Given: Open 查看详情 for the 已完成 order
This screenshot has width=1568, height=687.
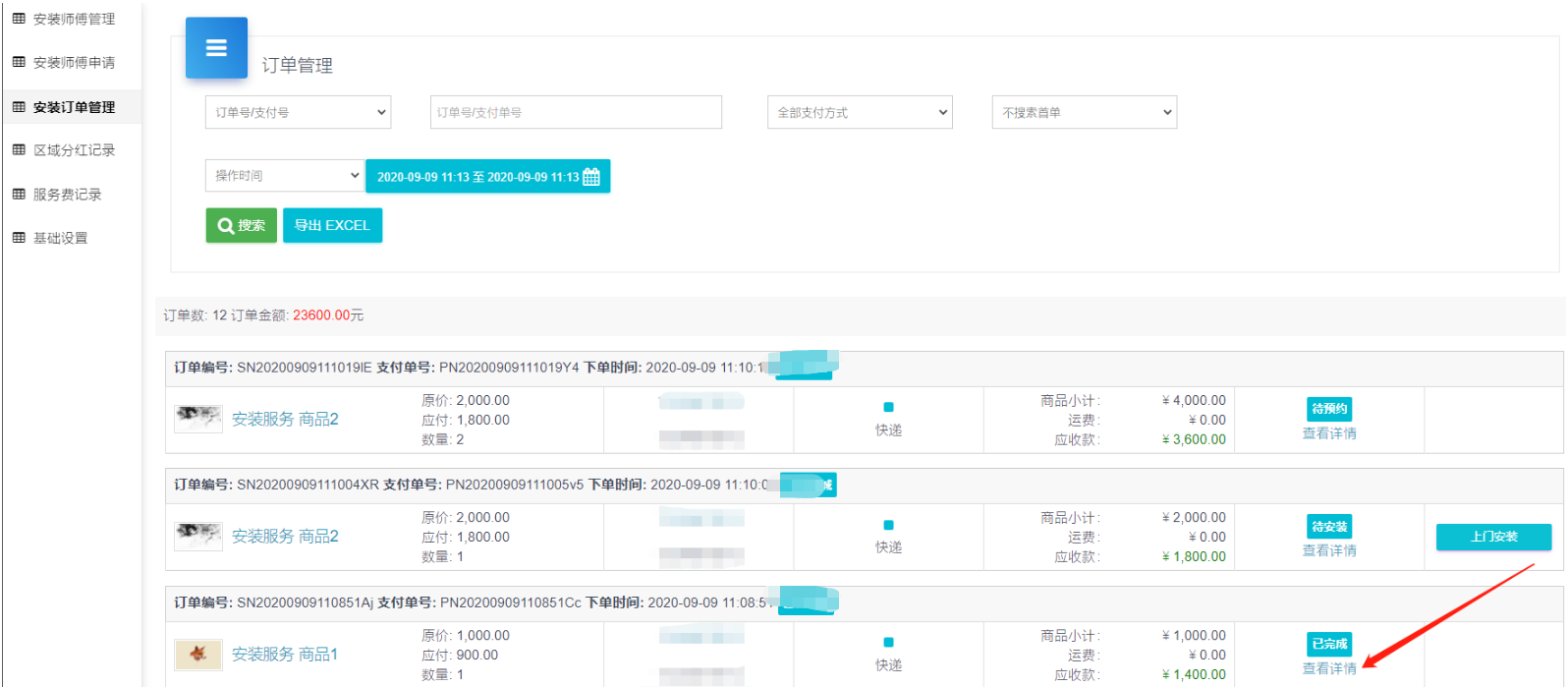Looking at the screenshot, I should point(1329,668).
